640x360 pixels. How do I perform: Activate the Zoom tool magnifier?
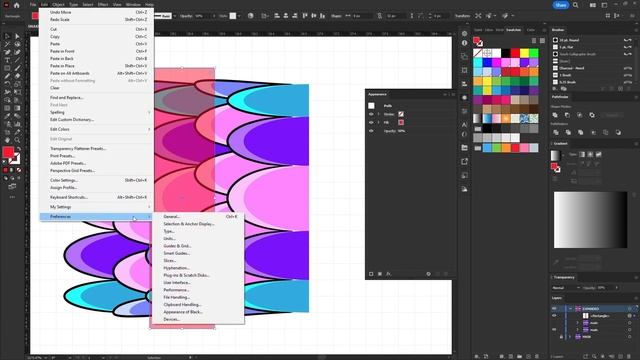17,140
